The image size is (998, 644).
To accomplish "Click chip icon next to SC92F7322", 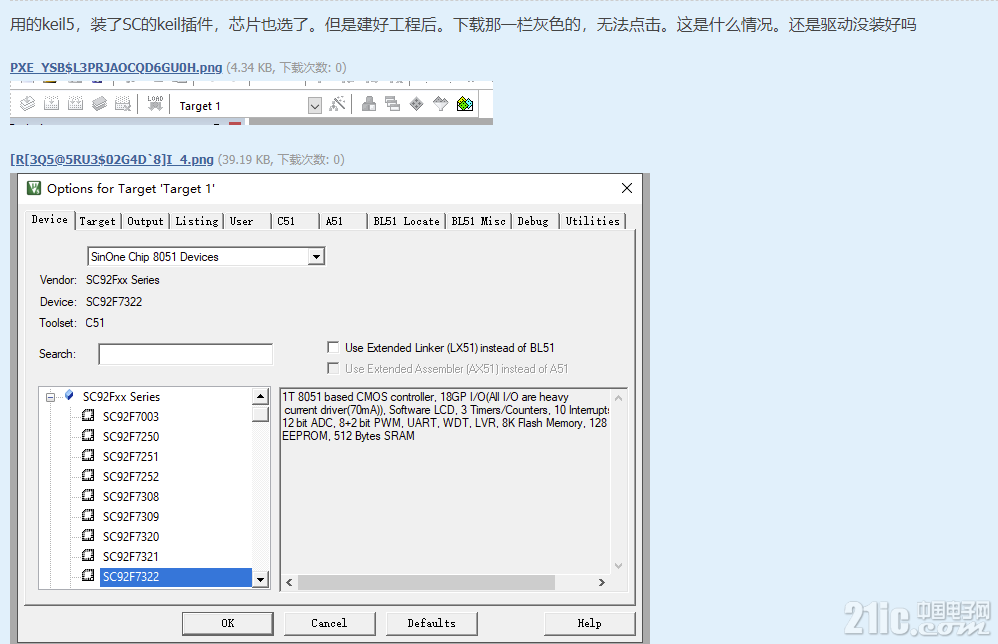I will click(x=88, y=576).
